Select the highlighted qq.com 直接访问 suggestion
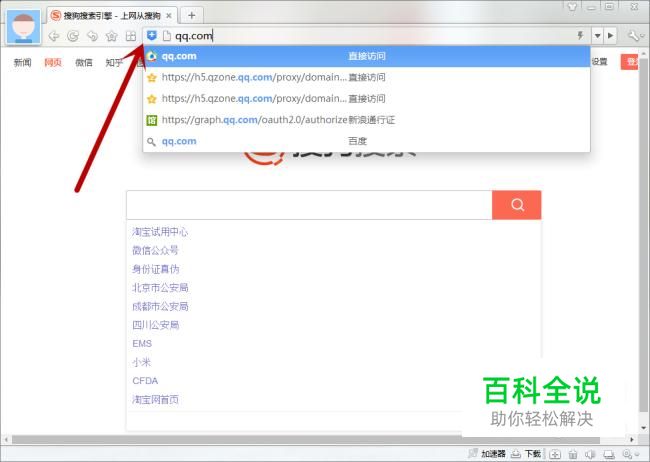Image resolution: width=650 pixels, height=462 pixels. point(366,56)
